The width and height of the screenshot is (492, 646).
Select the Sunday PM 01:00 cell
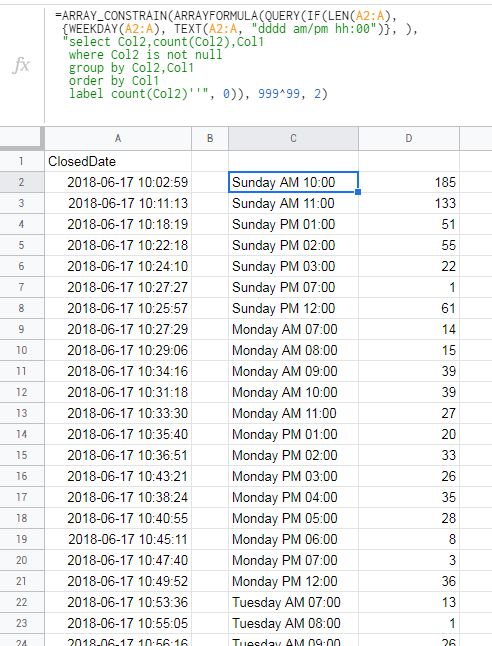pyautogui.click(x=293, y=224)
